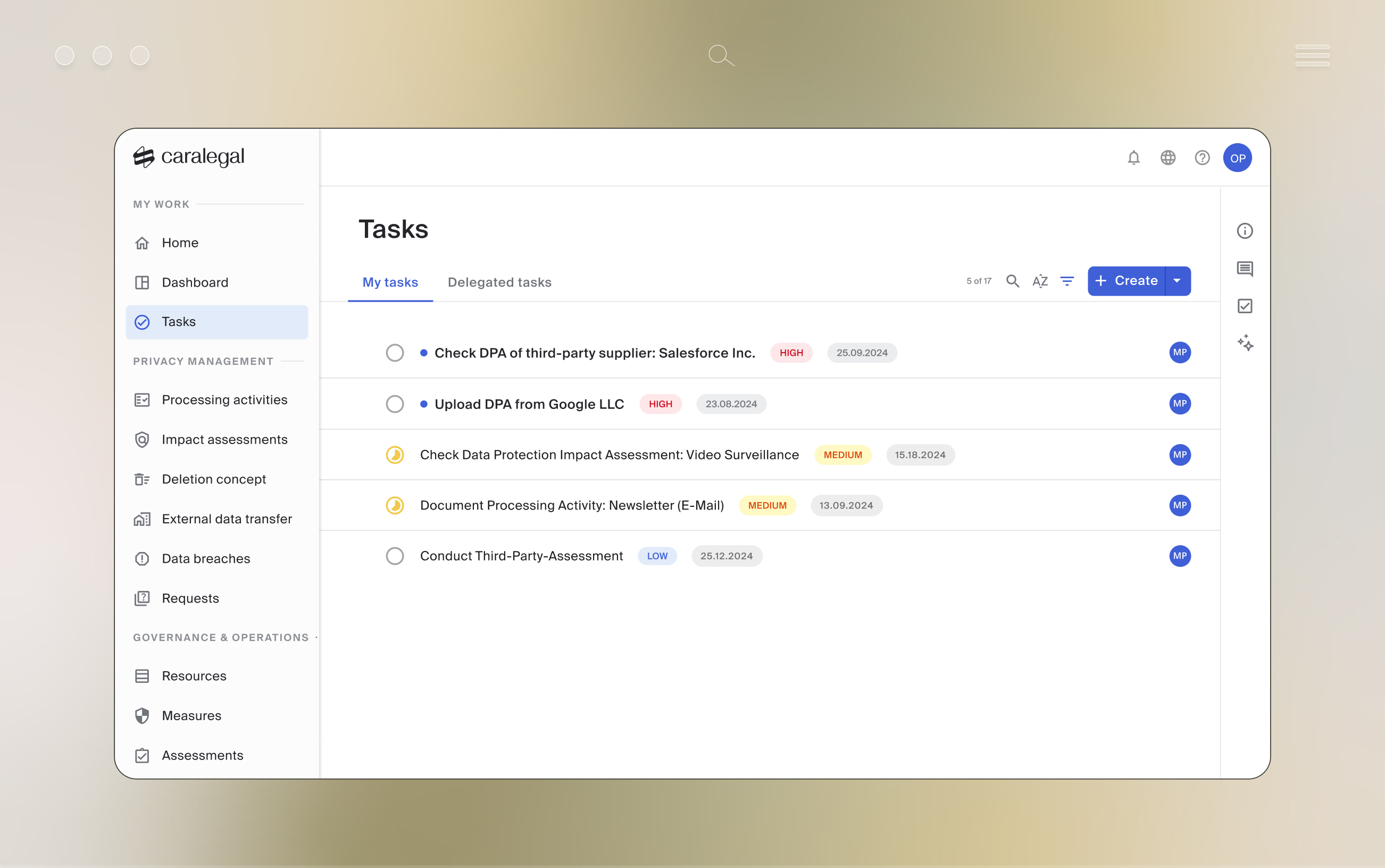Open Deletion concept section
Viewport: 1385px width, 868px height.
click(216, 479)
